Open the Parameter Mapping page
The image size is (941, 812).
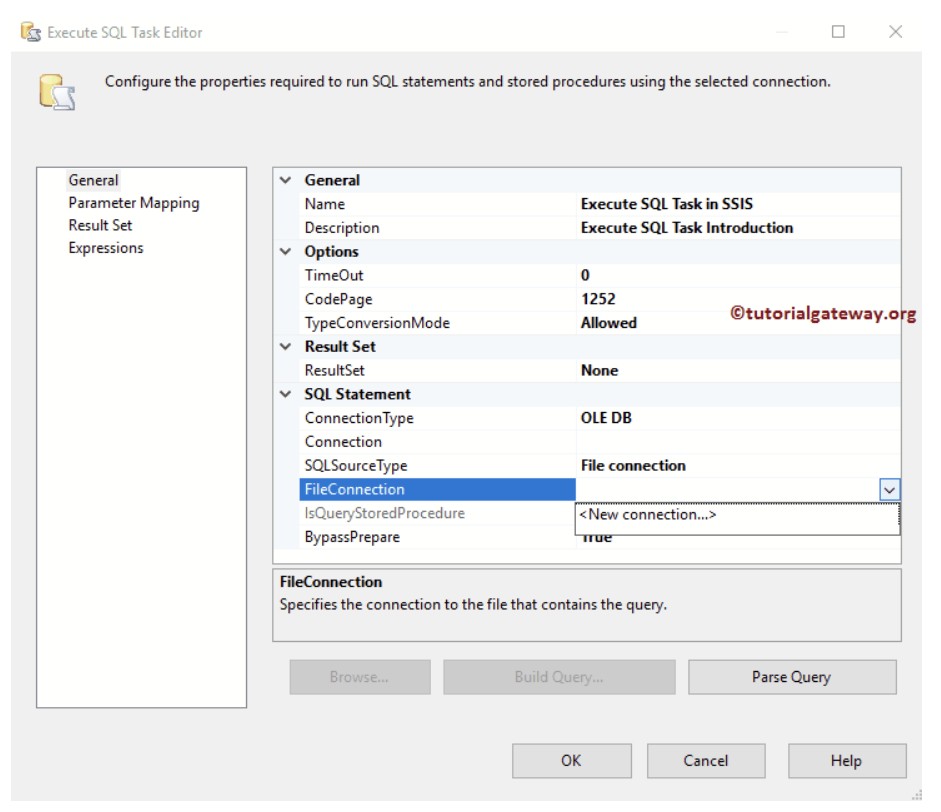click(133, 203)
